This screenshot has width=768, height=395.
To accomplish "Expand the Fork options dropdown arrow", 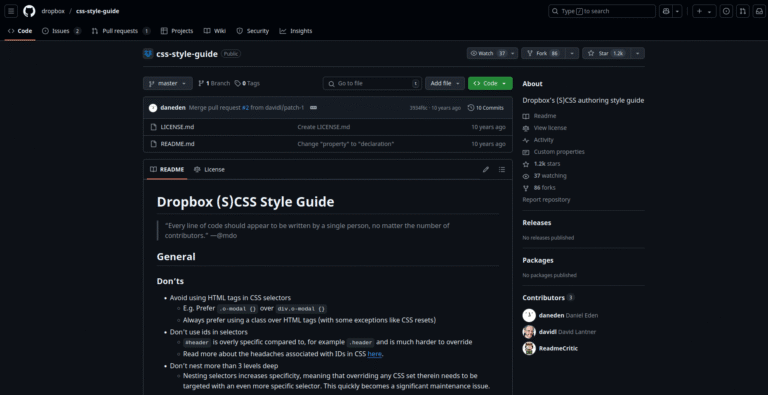I will tap(573, 53).
